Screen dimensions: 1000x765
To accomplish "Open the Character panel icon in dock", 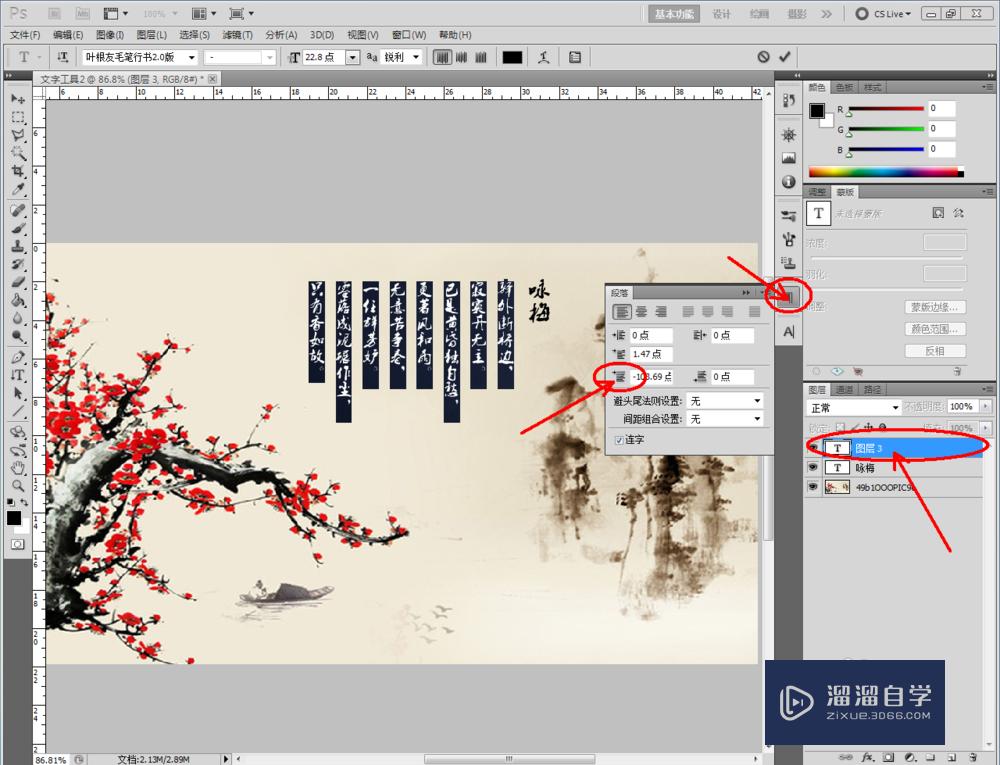I will click(x=789, y=332).
